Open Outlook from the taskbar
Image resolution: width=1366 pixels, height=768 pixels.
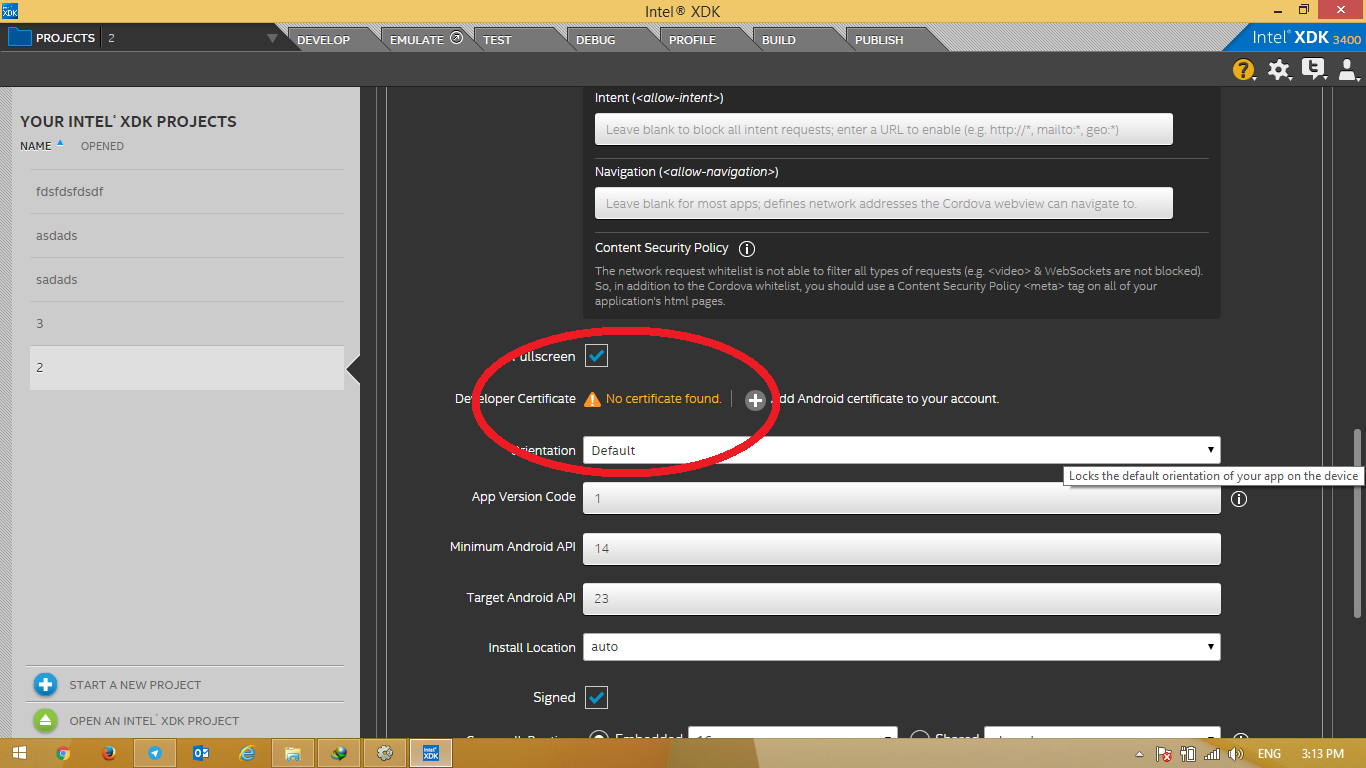[x=201, y=753]
